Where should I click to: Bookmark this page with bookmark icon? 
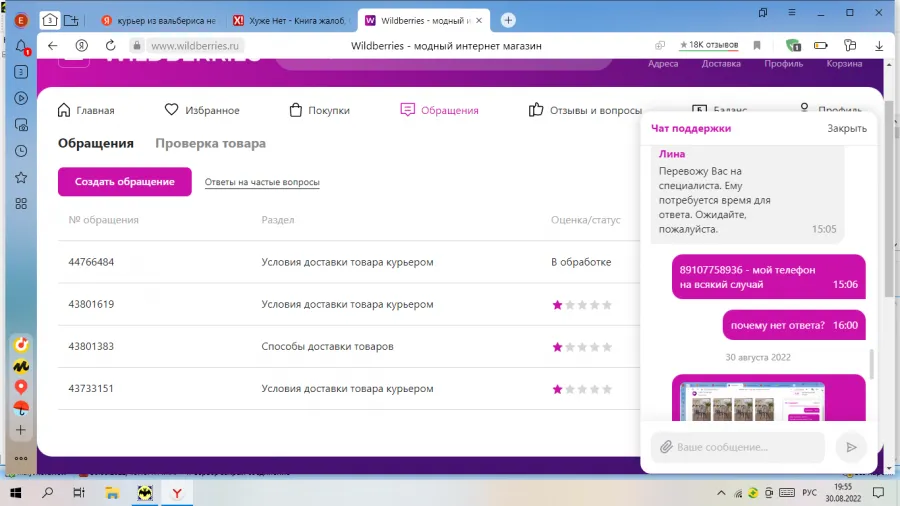pyautogui.click(x=757, y=45)
